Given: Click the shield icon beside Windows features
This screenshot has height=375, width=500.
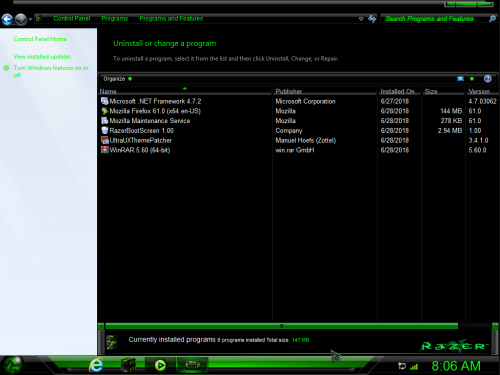Looking at the screenshot, I should click(6, 68).
